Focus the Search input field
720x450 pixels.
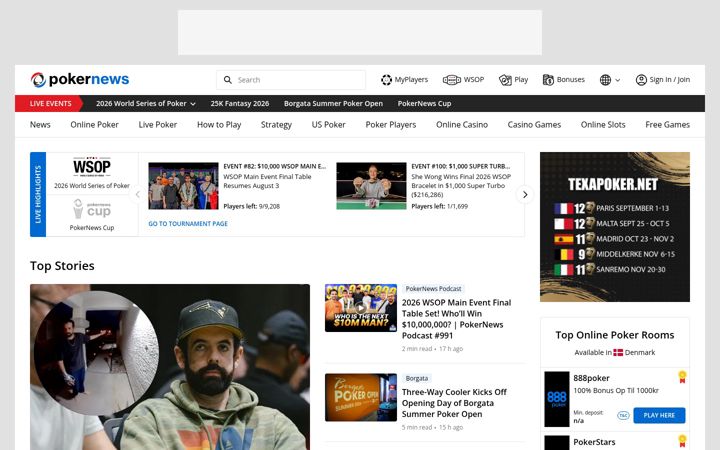click(x=291, y=80)
